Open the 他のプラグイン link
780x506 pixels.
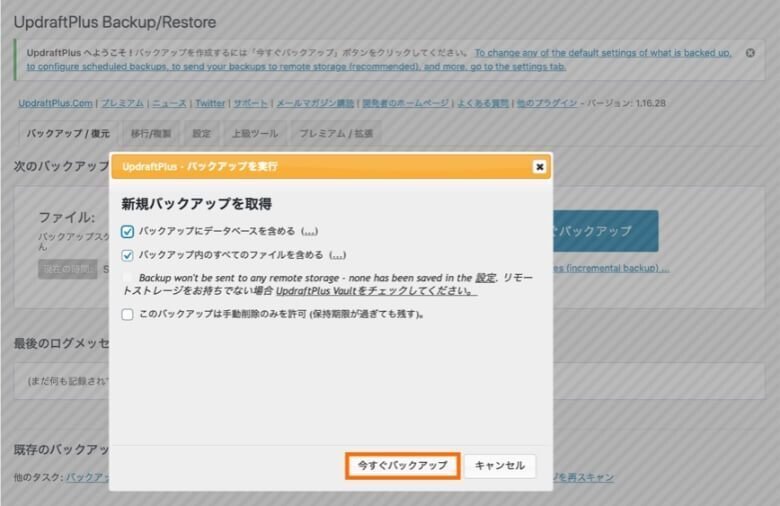pyautogui.click(x=547, y=103)
